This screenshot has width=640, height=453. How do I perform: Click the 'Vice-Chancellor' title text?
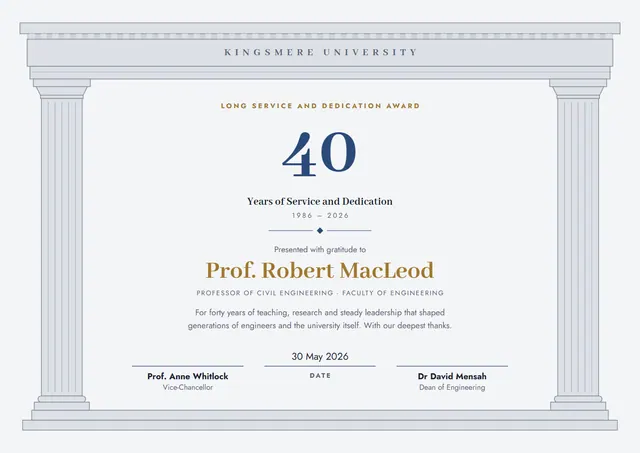tap(188, 387)
